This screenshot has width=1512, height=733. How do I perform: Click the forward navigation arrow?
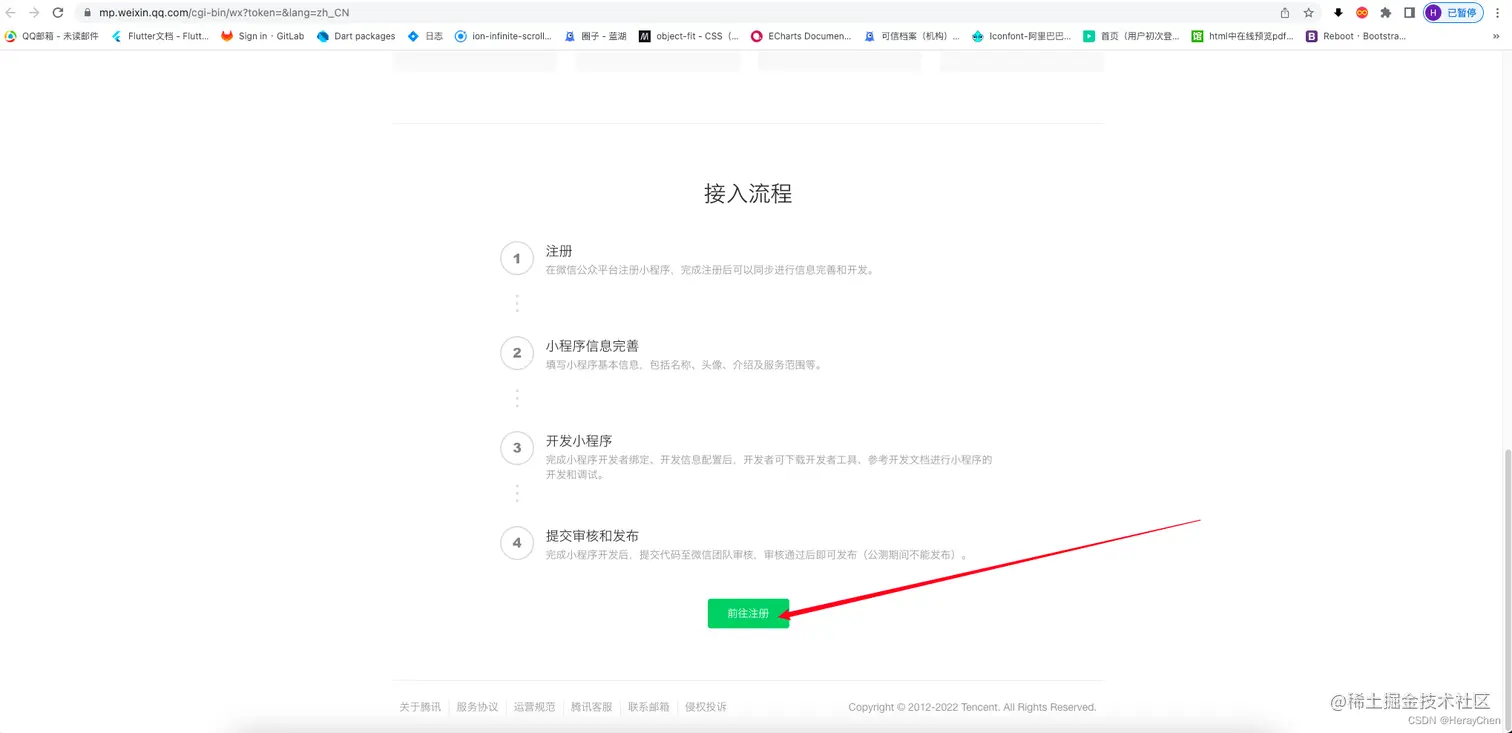coord(34,13)
